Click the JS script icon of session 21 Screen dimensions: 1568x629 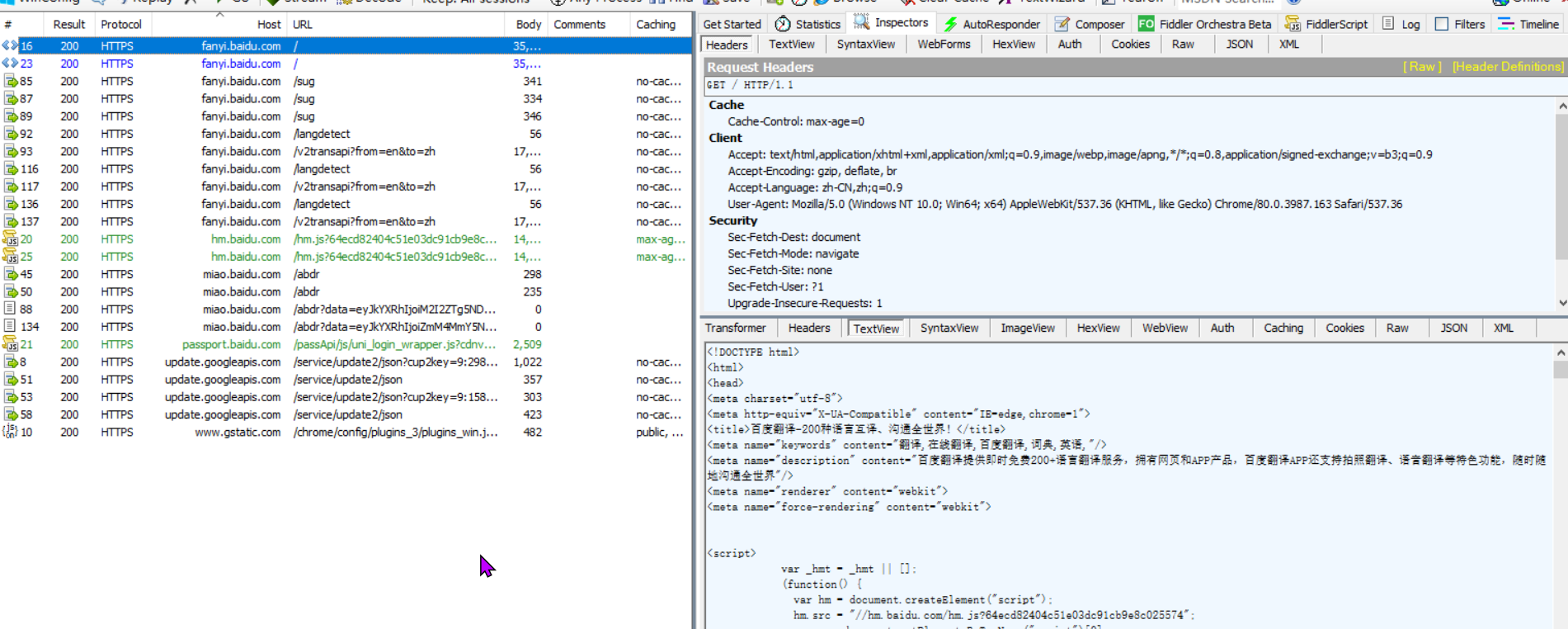coord(10,344)
